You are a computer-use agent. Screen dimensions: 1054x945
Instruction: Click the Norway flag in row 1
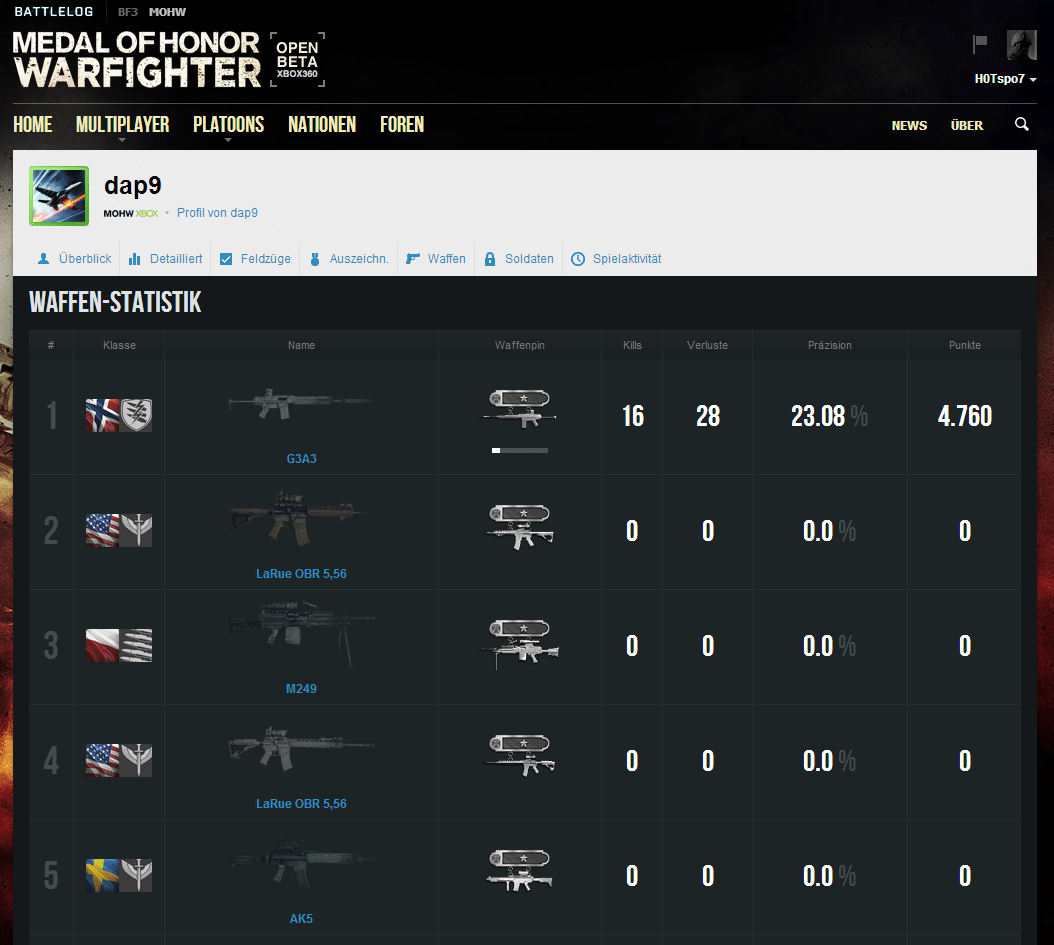point(102,415)
